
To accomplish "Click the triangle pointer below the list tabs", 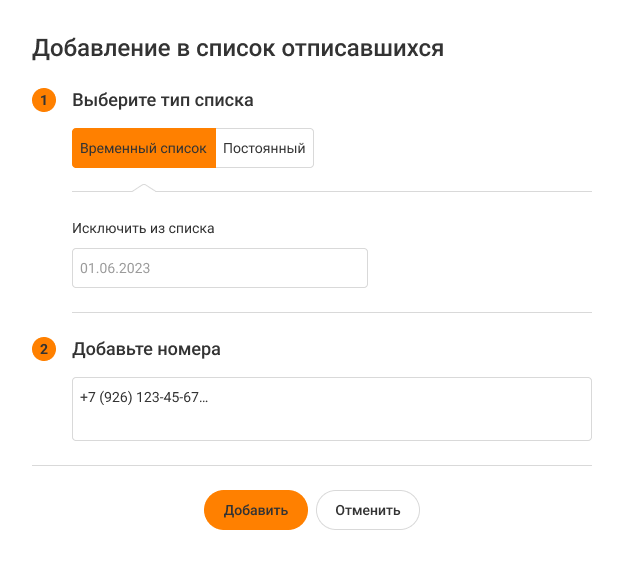I will (x=144, y=187).
